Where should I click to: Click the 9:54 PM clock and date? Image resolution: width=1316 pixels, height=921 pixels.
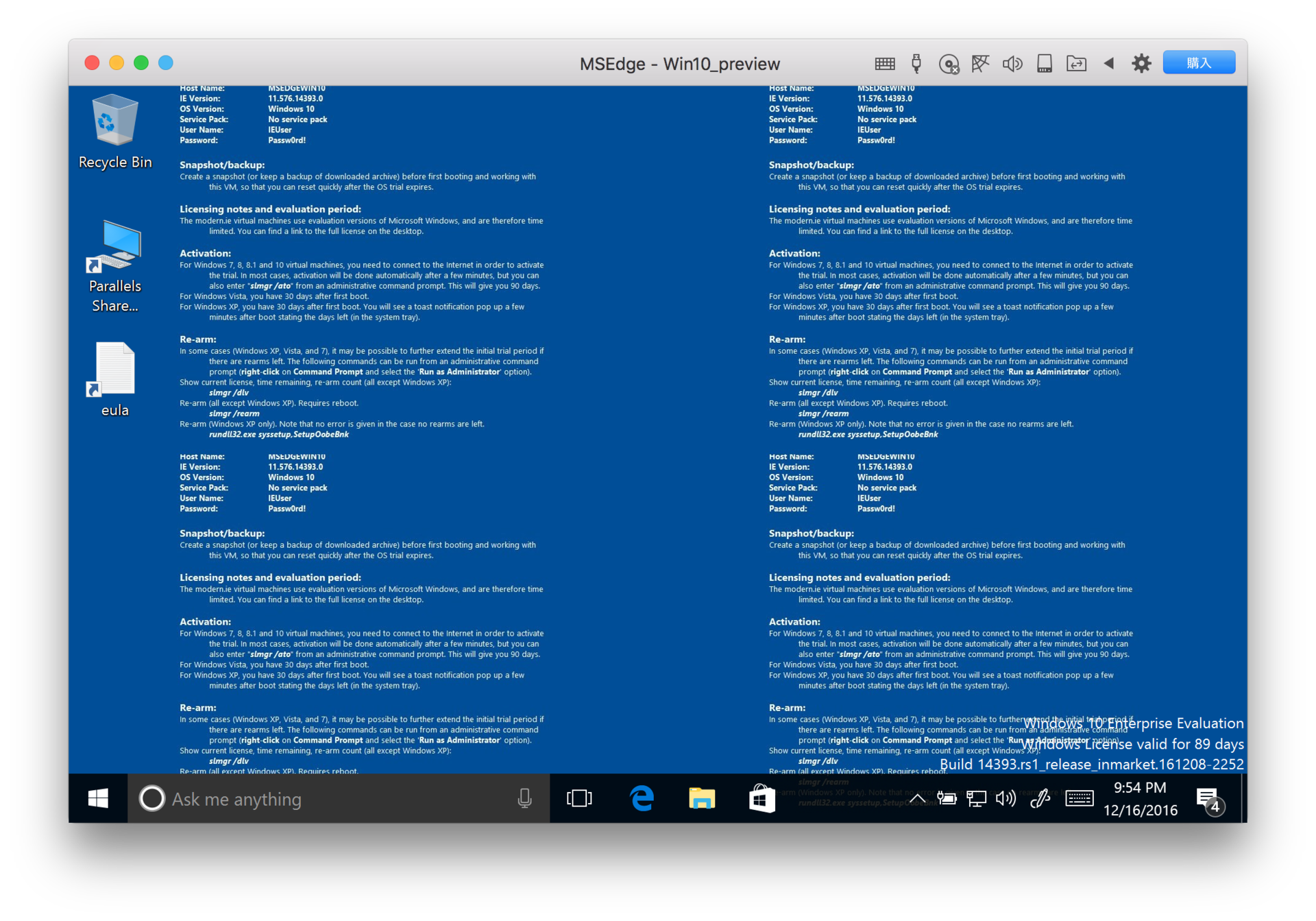point(1140,798)
